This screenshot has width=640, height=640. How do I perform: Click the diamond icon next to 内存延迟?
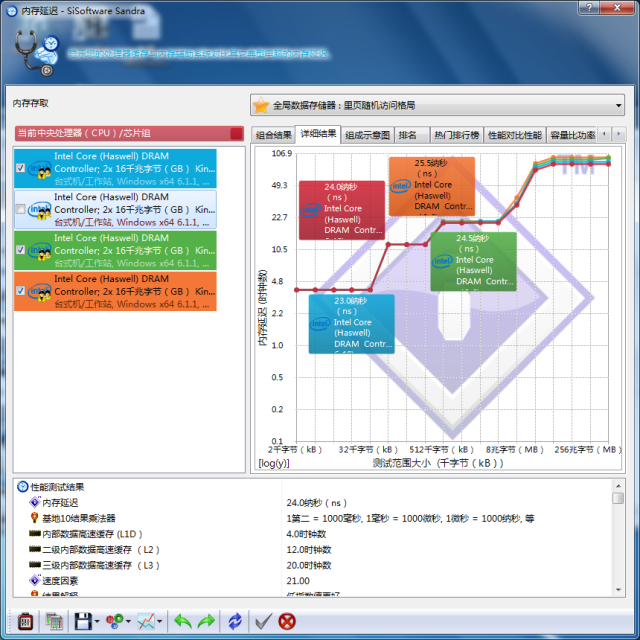coord(35,502)
